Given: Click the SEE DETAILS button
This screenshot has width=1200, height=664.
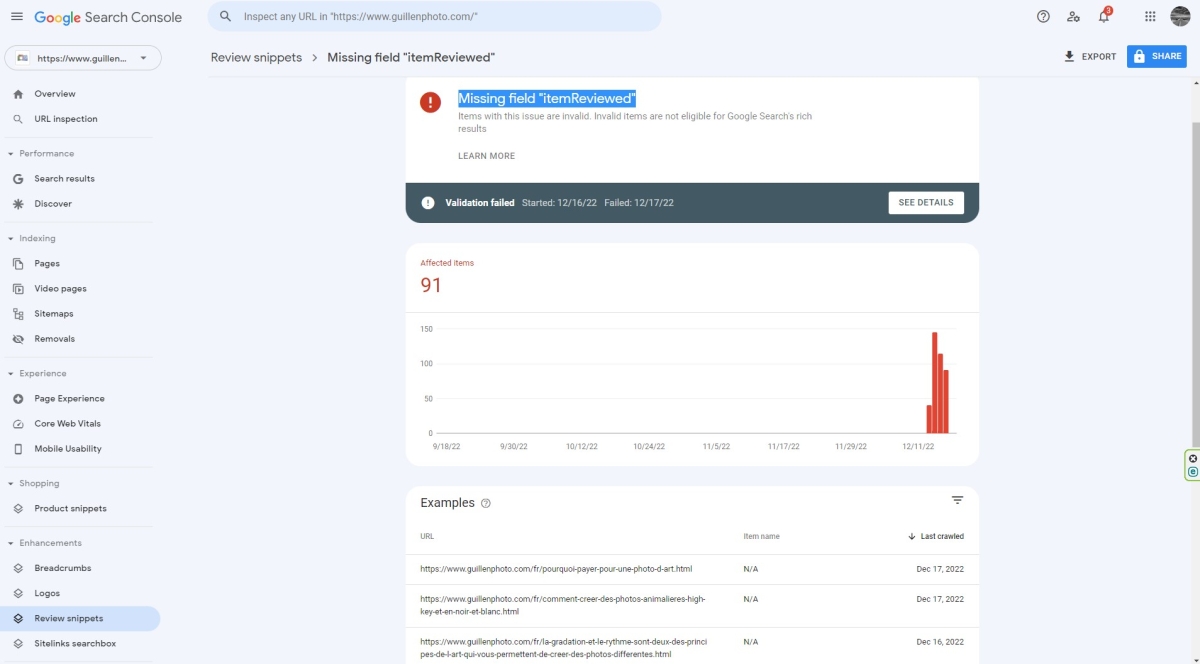Looking at the screenshot, I should point(926,203).
